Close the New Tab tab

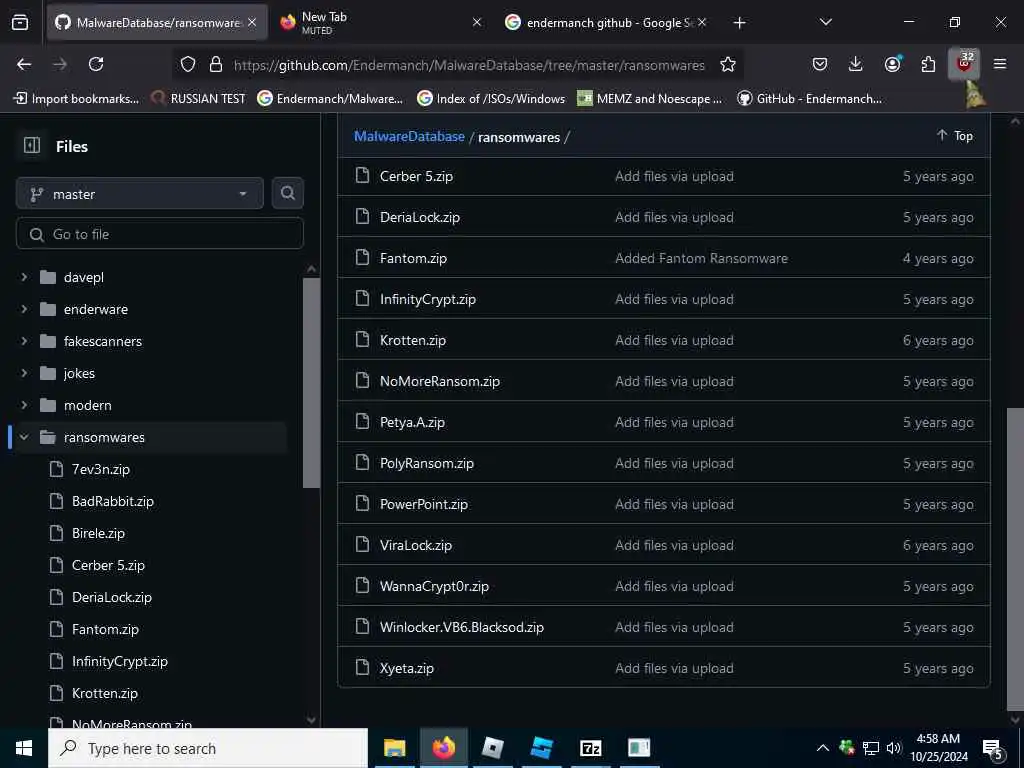[477, 23]
